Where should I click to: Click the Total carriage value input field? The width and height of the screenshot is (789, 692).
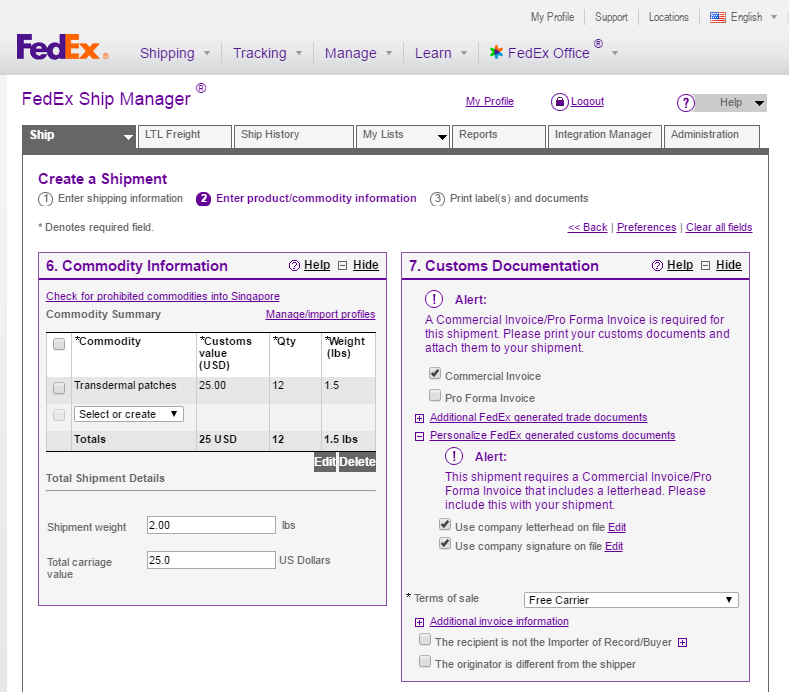[x=211, y=560]
